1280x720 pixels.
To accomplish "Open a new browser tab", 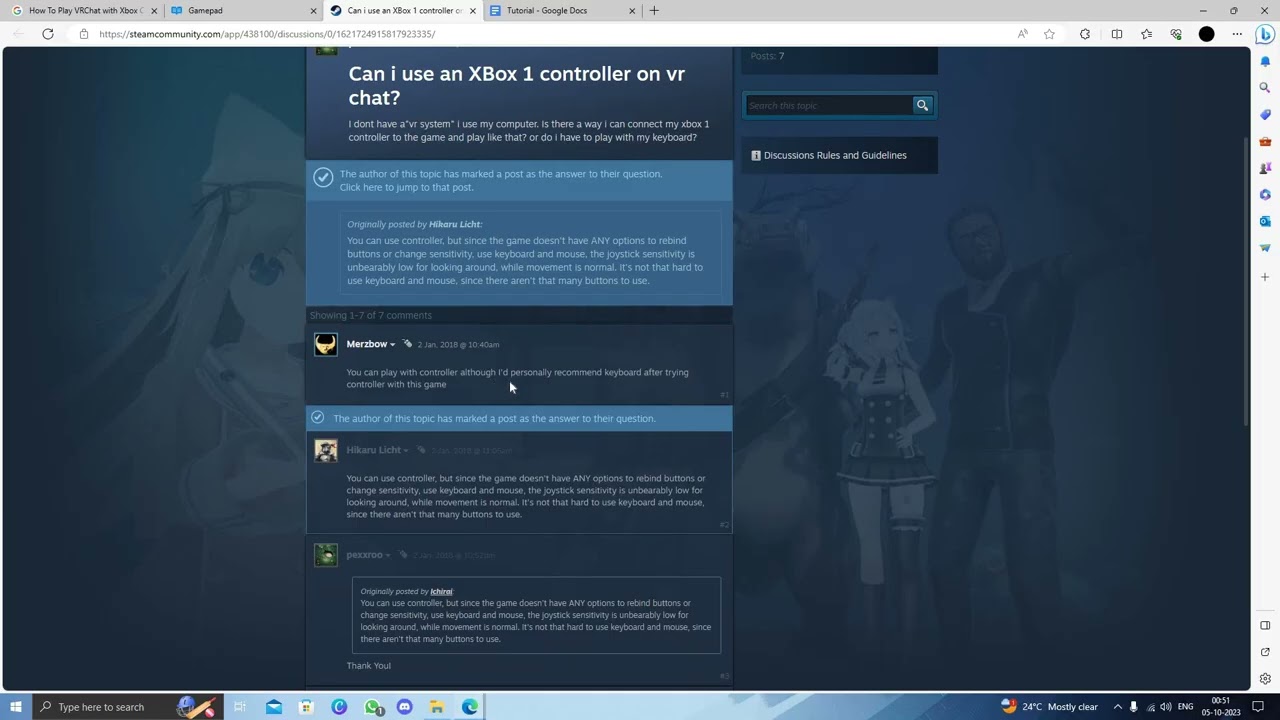I will [x=654, y=11].
